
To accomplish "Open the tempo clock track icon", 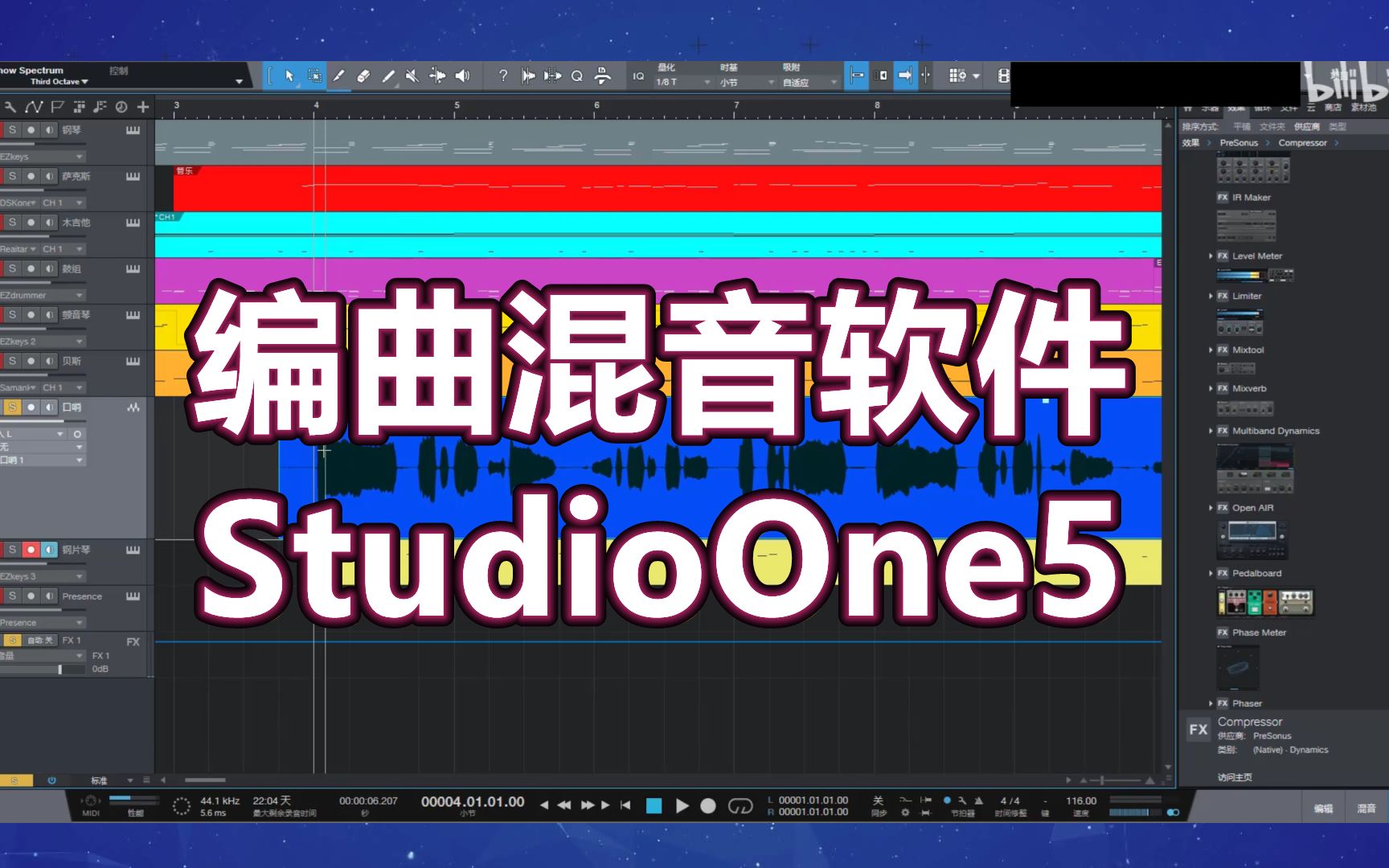I will 121,106.
